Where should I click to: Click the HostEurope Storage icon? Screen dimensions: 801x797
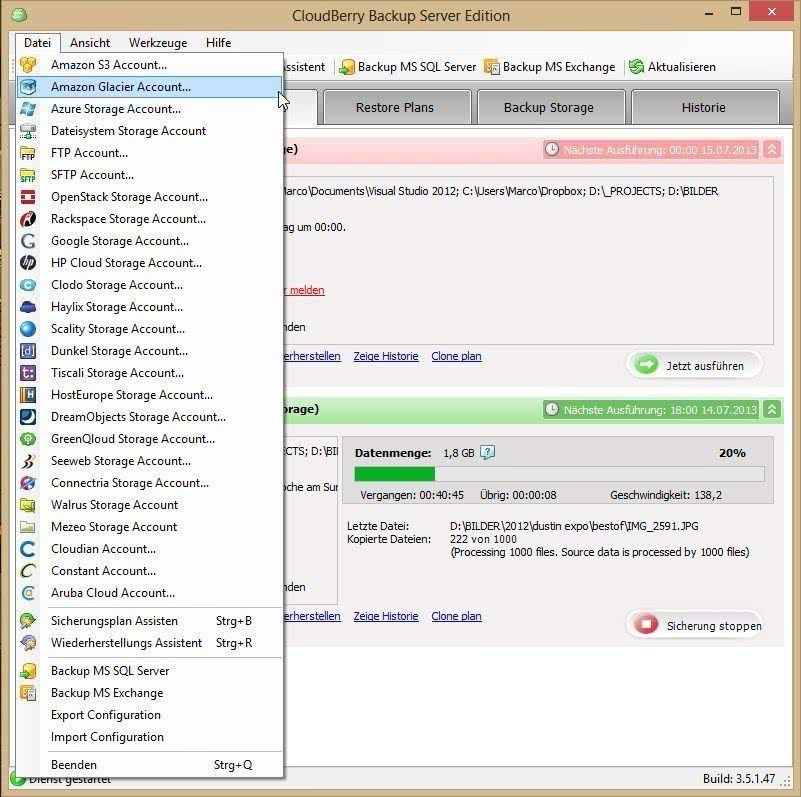click(28, 394)
